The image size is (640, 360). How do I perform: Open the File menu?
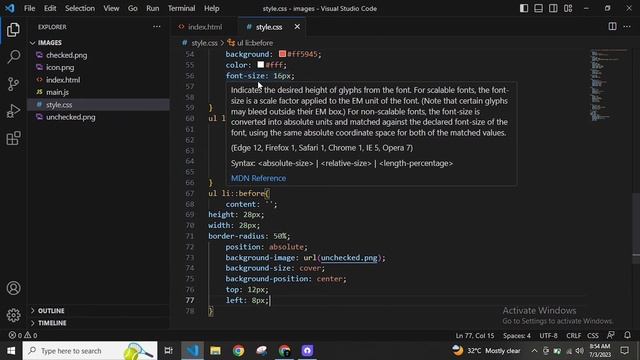click(29, 8)
